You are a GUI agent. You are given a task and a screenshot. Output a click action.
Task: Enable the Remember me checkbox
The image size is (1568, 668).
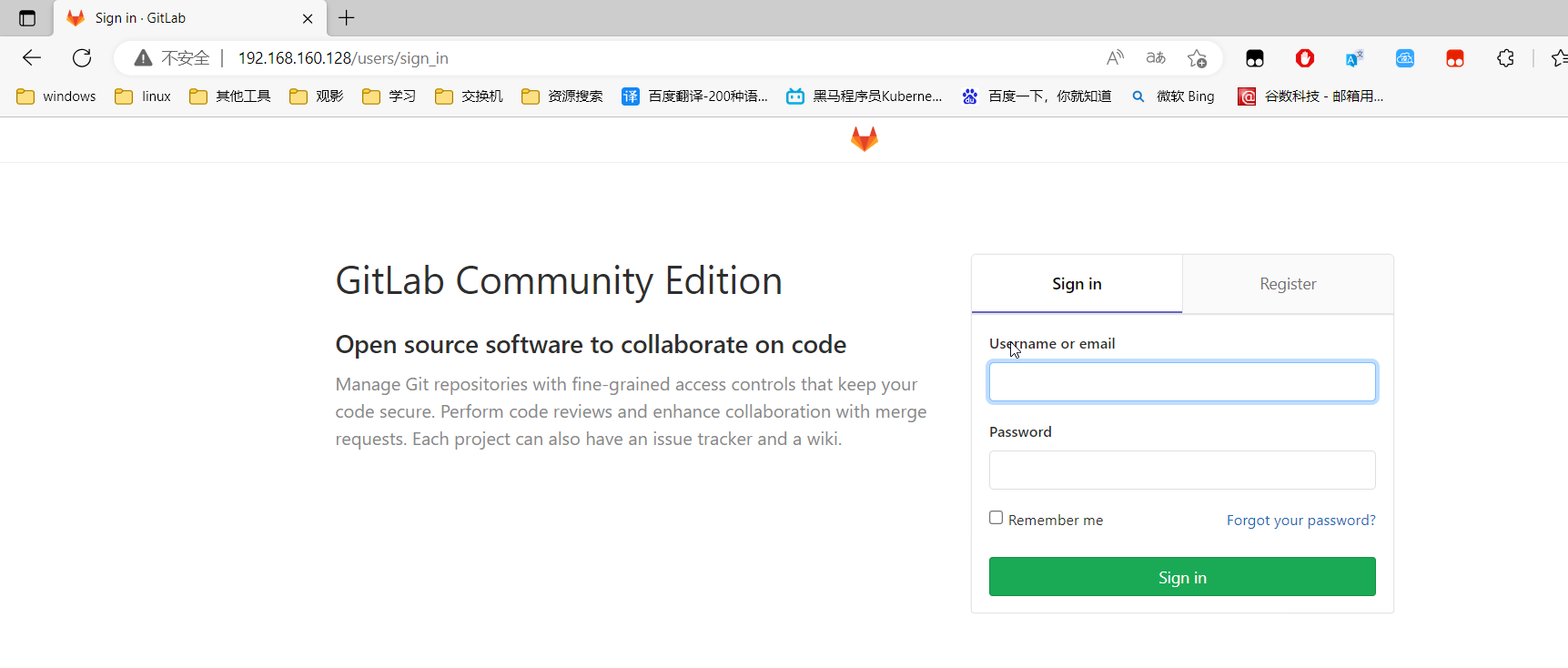click(996, 518)
